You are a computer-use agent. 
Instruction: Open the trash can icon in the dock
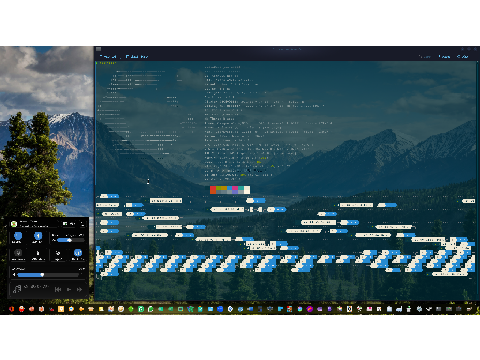pyautogui.click(x=409, y=309)
